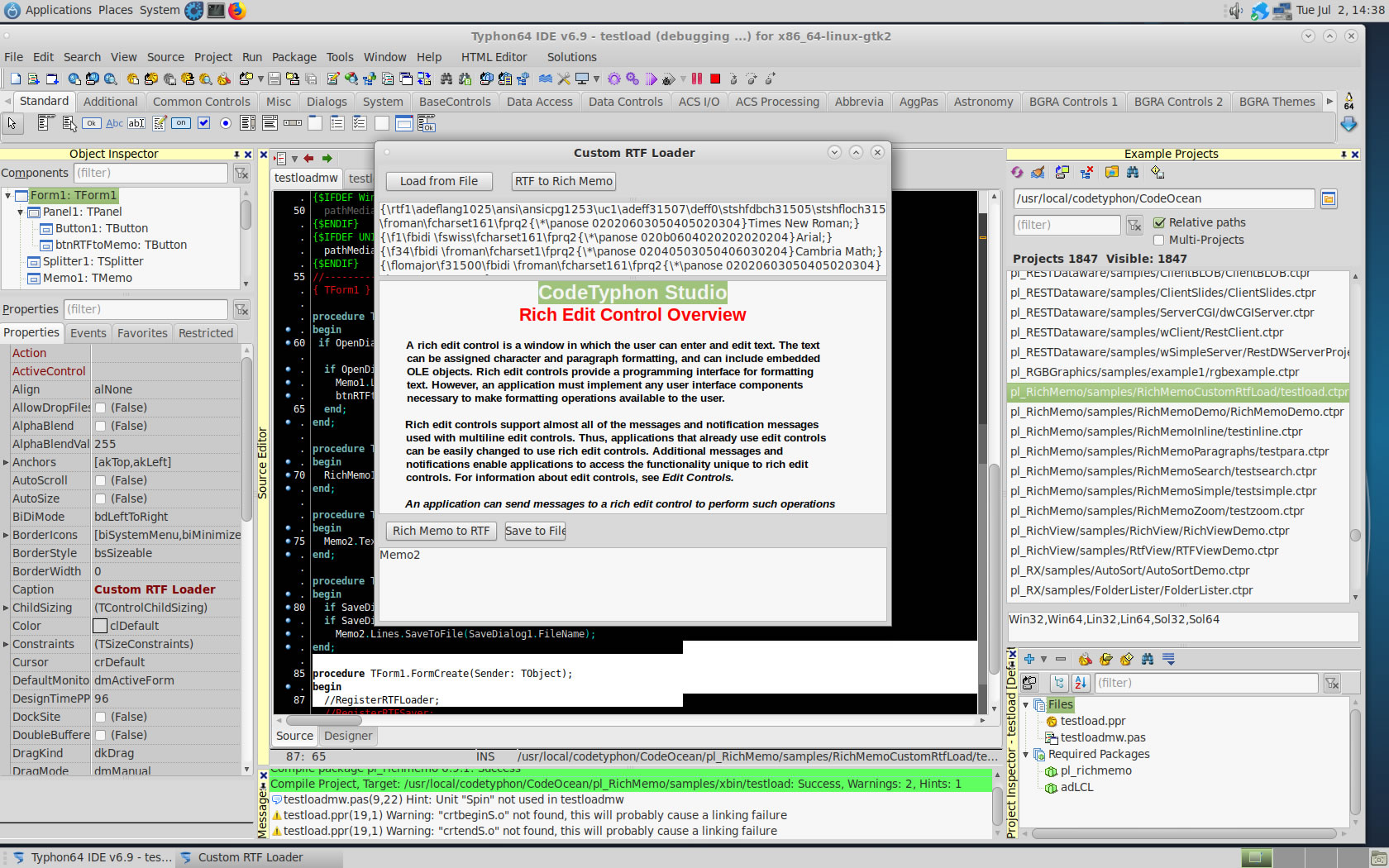This screenshot has width=1389, height=868.
Task: Toggle the DockSite property checkbox
Action: click(100, 717)
